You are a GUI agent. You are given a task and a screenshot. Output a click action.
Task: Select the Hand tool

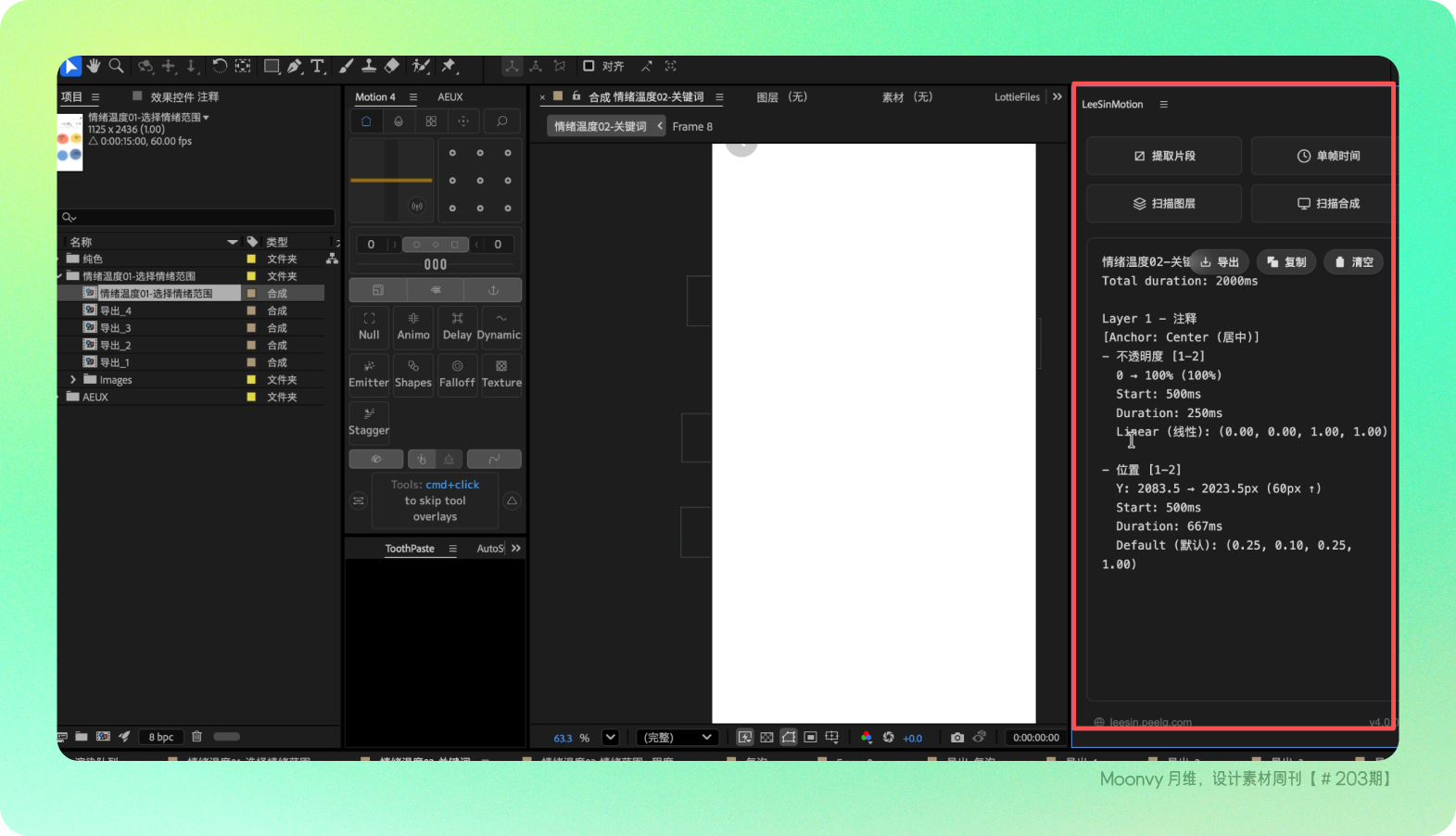94,66
